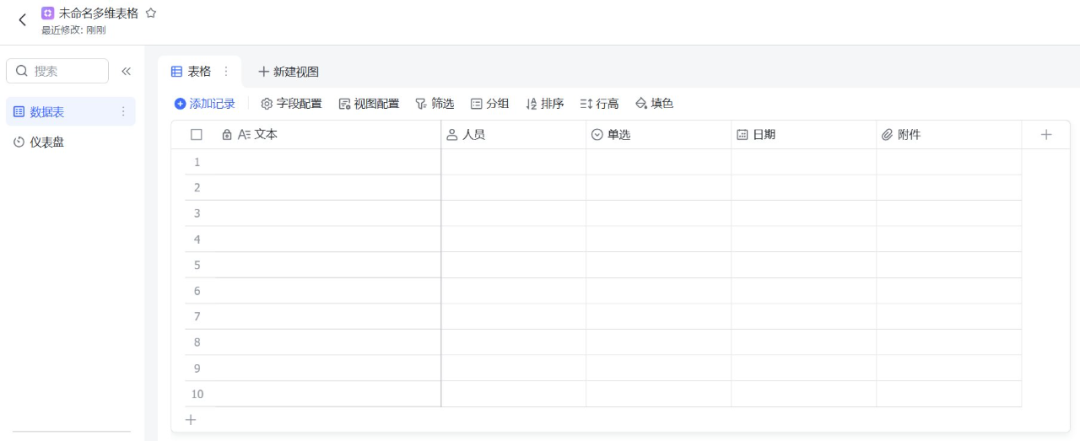Open 视图配置 view configuration

coord(369,104)
